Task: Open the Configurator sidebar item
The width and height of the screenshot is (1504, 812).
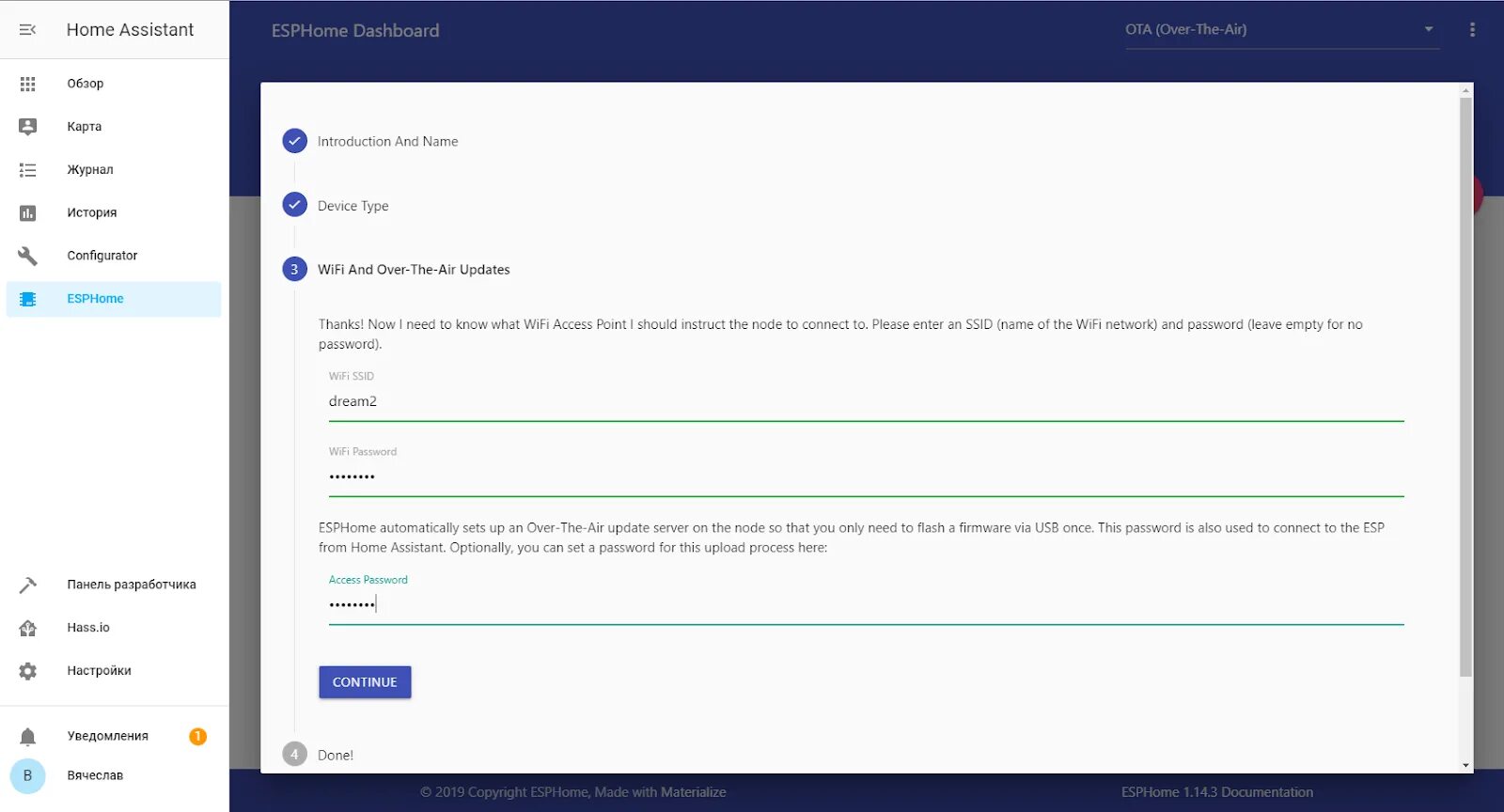Action: tap(114, 256)
